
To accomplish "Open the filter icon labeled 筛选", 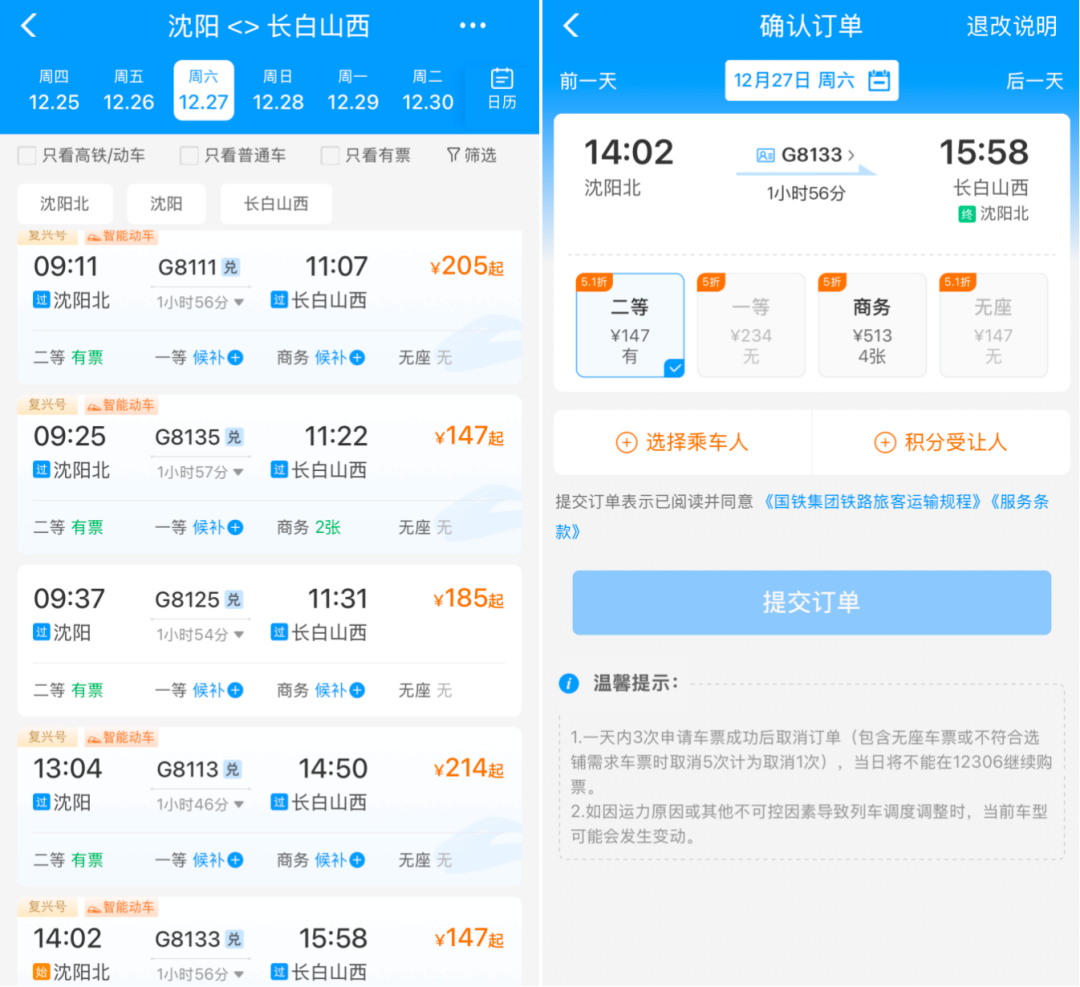I will point(470,155).
